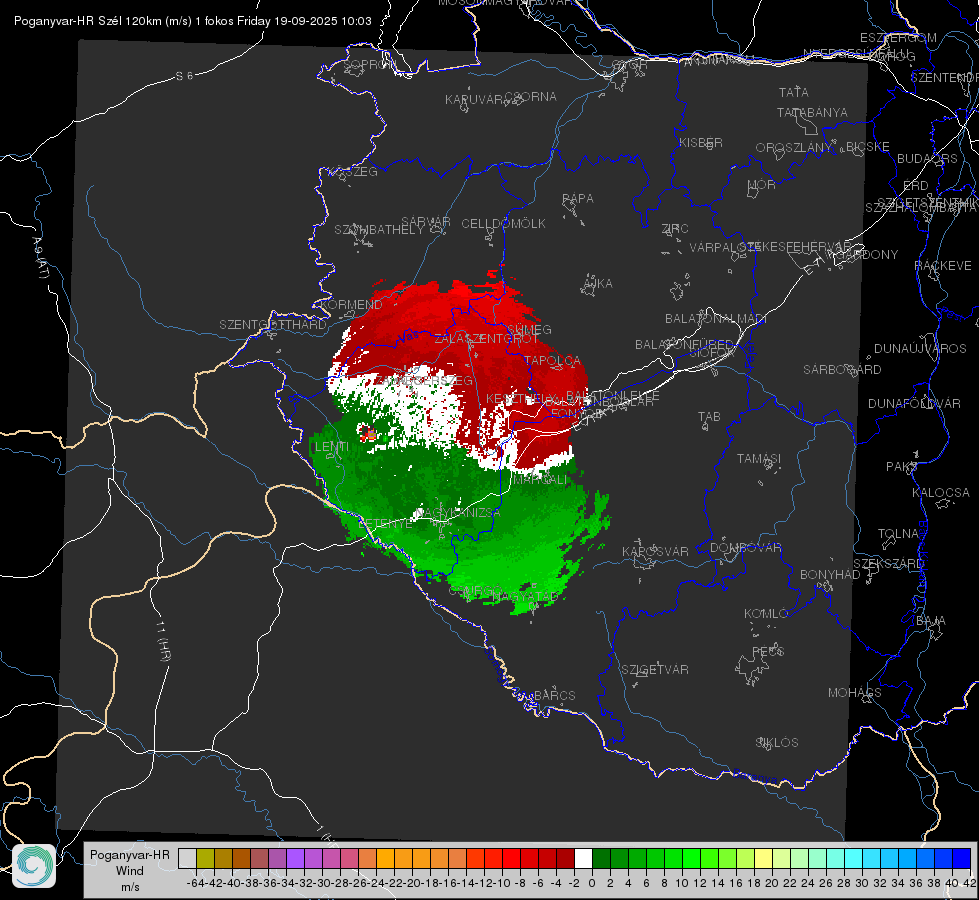Screen dimensions: 979x900
Task: Click the KAPOSVAR city label
Action: point(655,551)
